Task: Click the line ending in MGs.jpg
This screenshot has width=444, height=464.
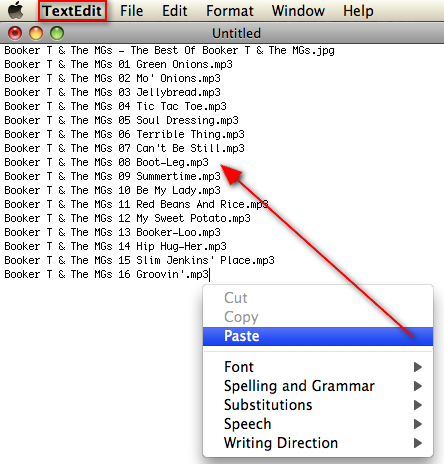Action: tap(169, 51)
